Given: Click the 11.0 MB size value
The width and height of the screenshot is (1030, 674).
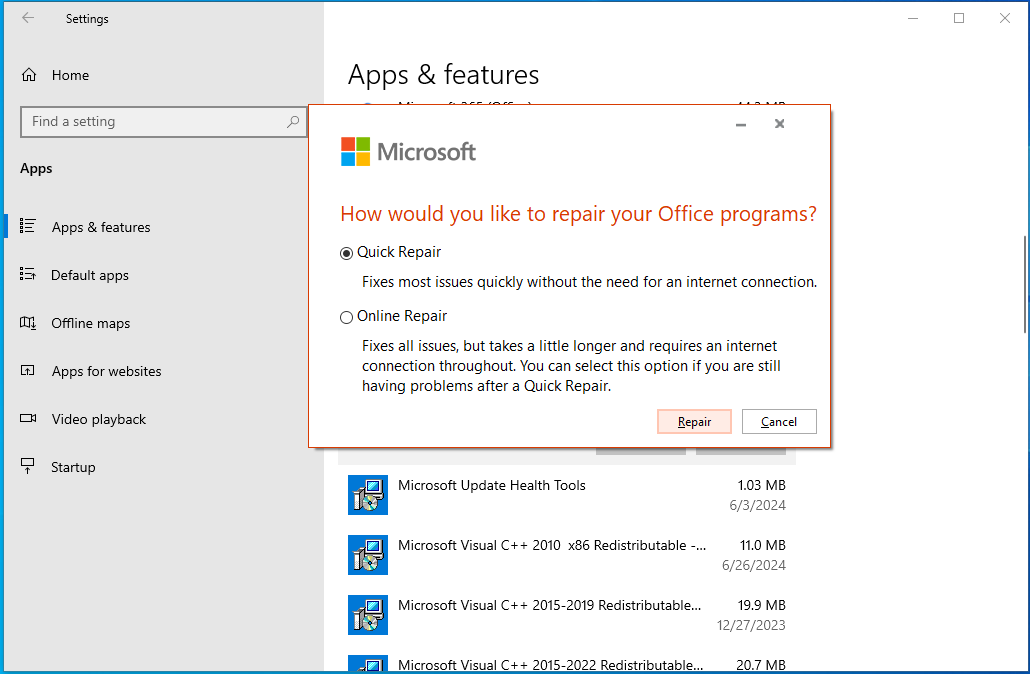Looking at the screenshot, I should pos(763,545).
